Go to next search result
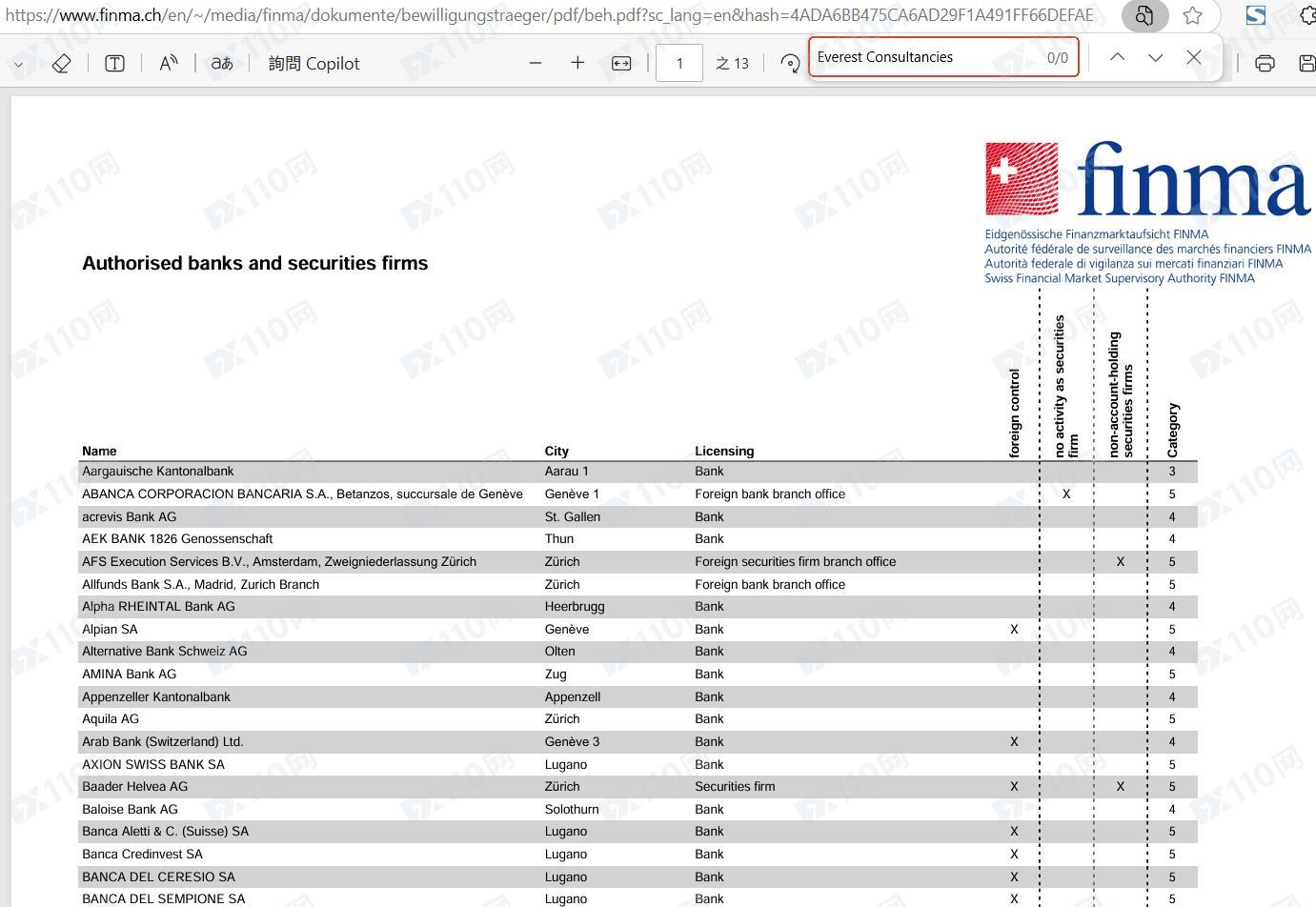The height and width of the screenshot is (907, 1316). tap(1155, 57)
